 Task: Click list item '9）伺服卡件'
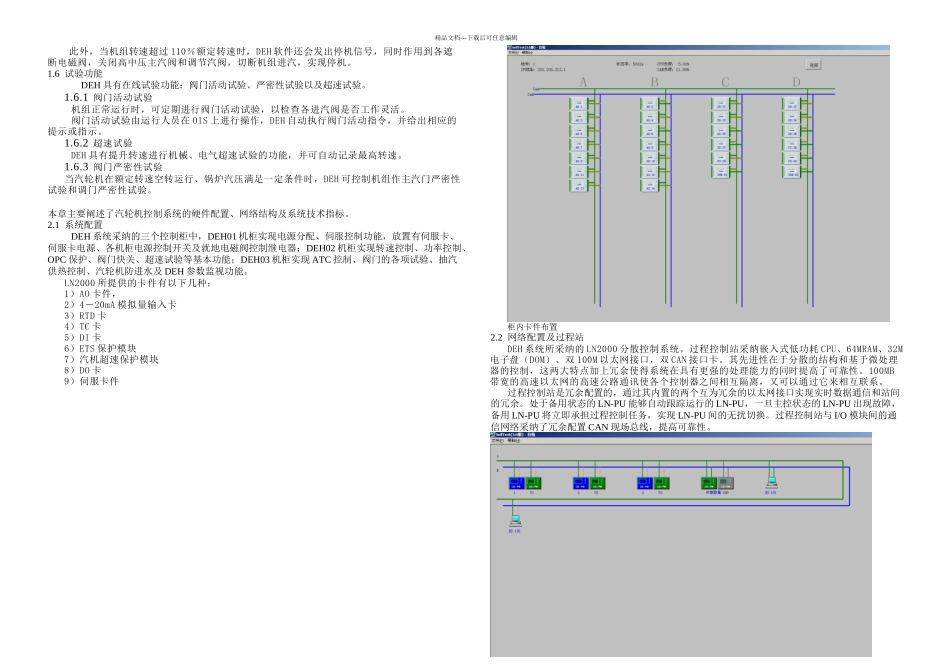(x=91, y=381)
